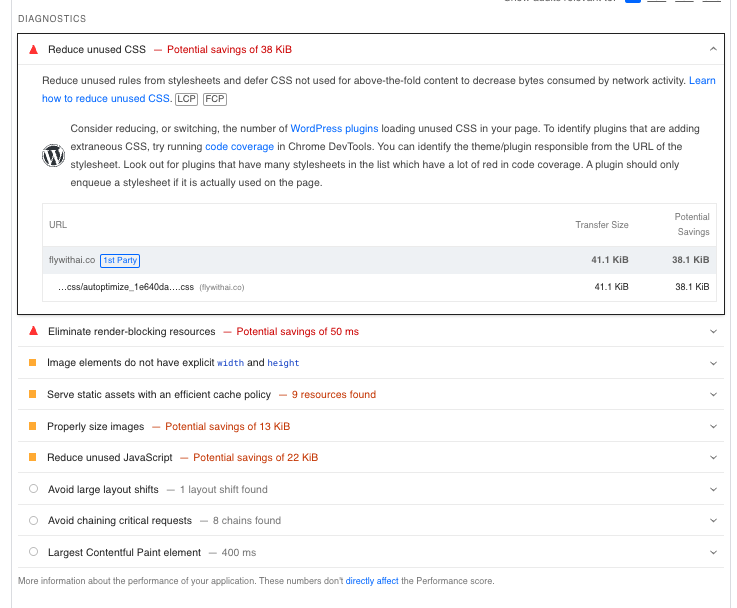Click the orange square beside Reduce unused JavaScript
The height and width of the screenshot is (608, 737).
(x=33, y=458)
